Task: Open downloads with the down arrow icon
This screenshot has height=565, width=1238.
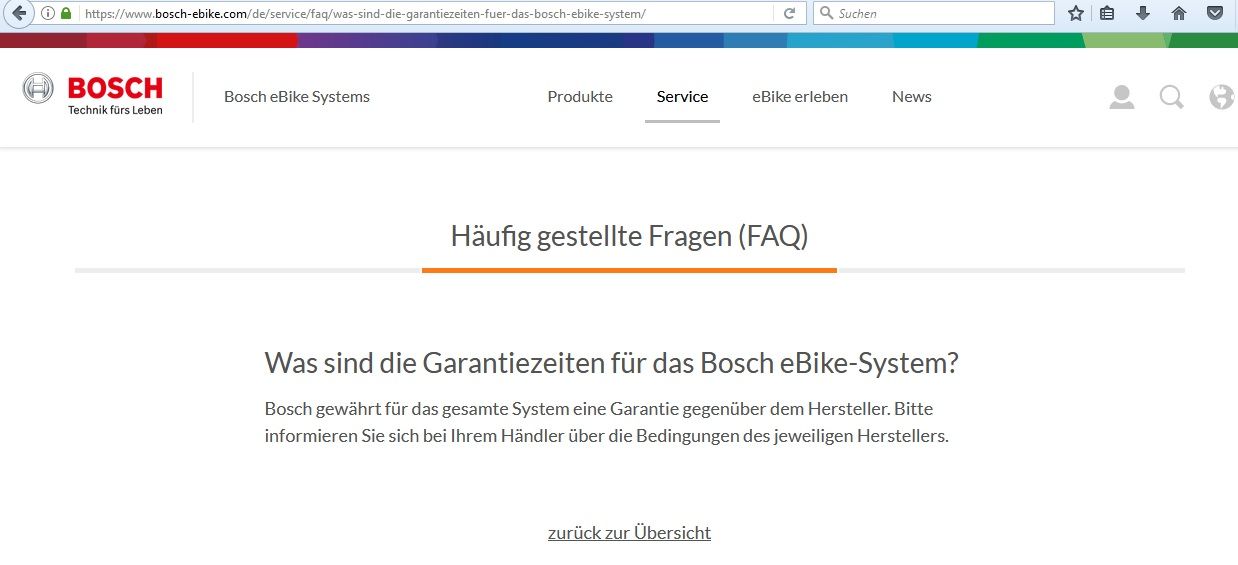Action: click(1142, 14)
